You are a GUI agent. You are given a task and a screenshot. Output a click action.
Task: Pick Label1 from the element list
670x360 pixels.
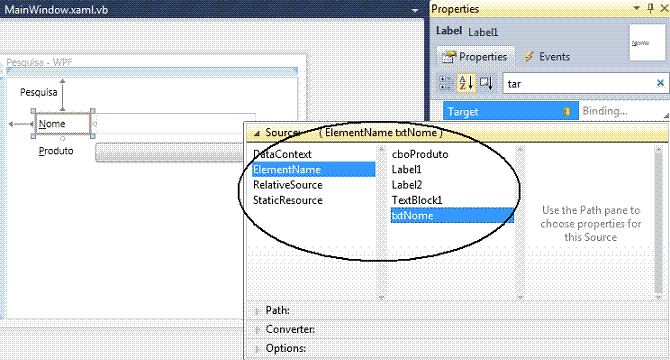point(406,170)
